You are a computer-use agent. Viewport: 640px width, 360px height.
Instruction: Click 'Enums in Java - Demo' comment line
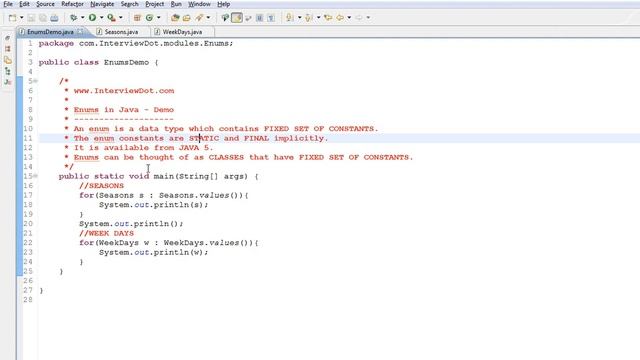coord(124,109)
